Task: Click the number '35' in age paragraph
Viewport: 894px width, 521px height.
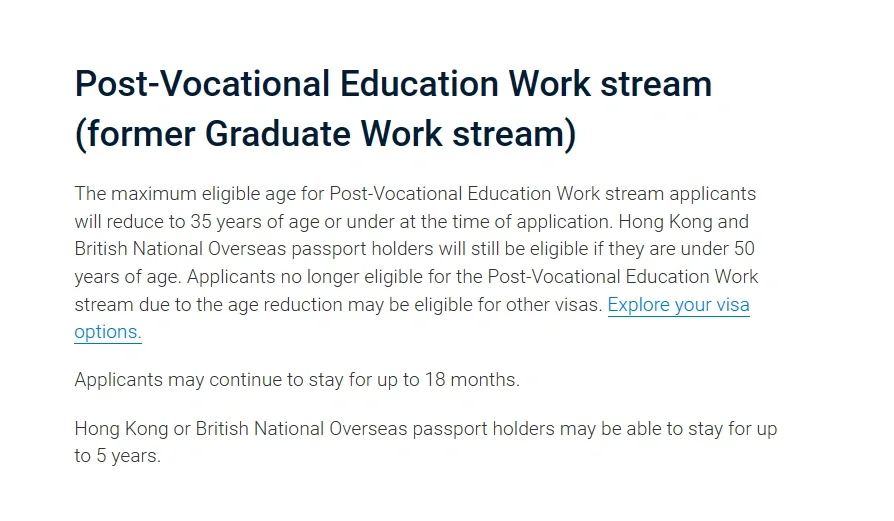Action: coord(201,222)
